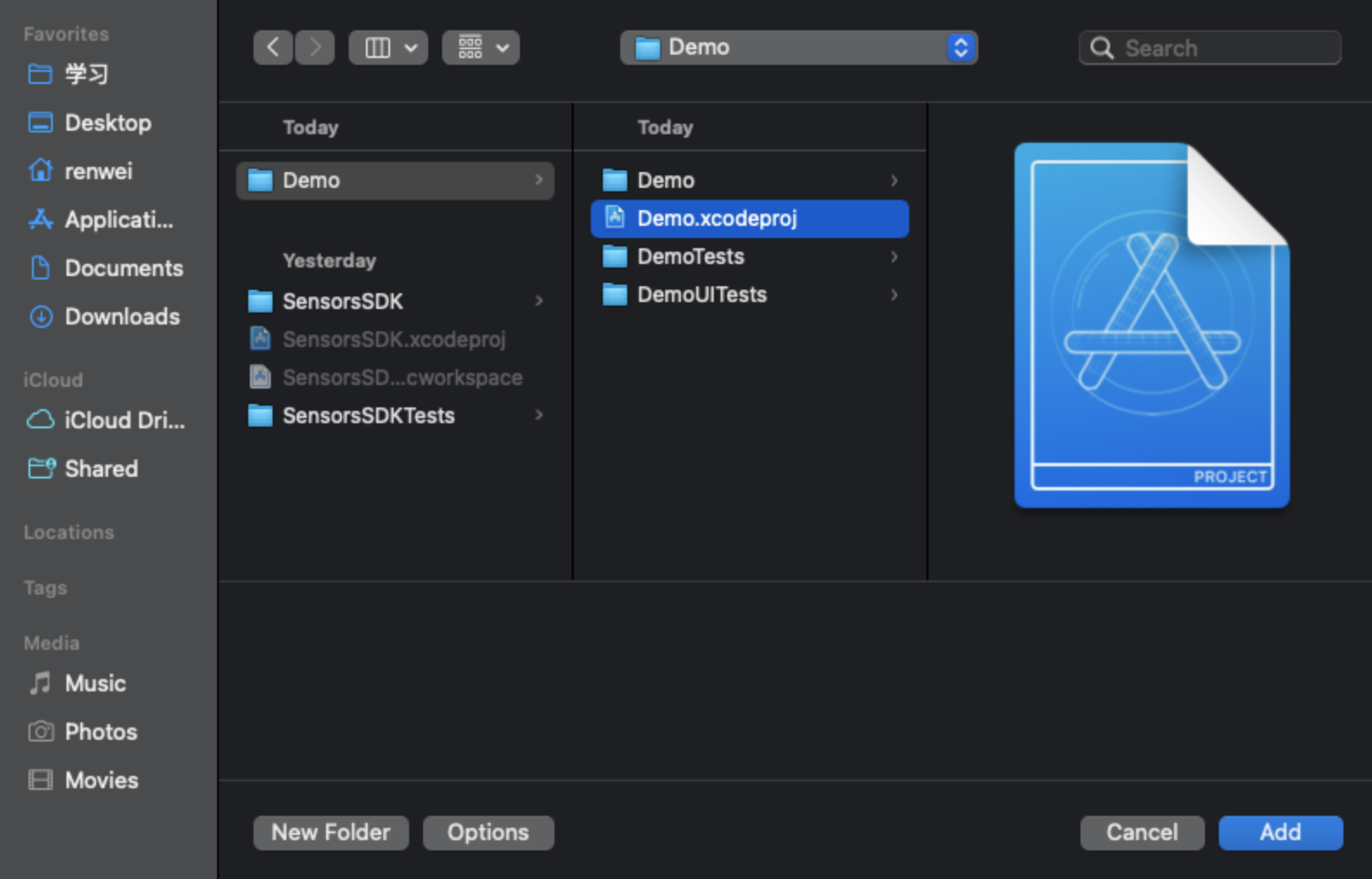The height and width of the screenshot is (879, 1372).
Task: Click the DemoTests folder icon
Action: tap(615, 256)
